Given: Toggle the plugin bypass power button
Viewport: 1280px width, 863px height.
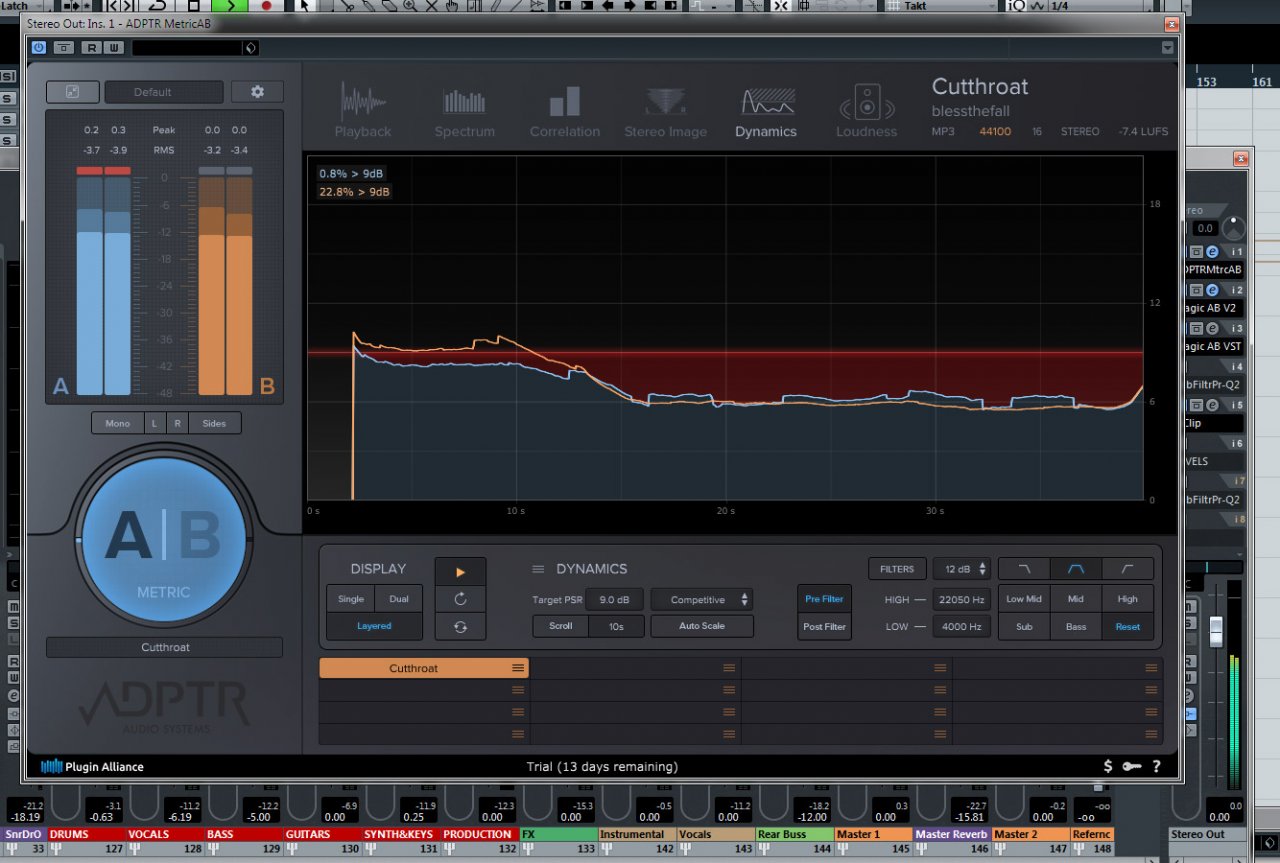Looking at the screenshot, I should pyautogui.click(x=39, y=47).
